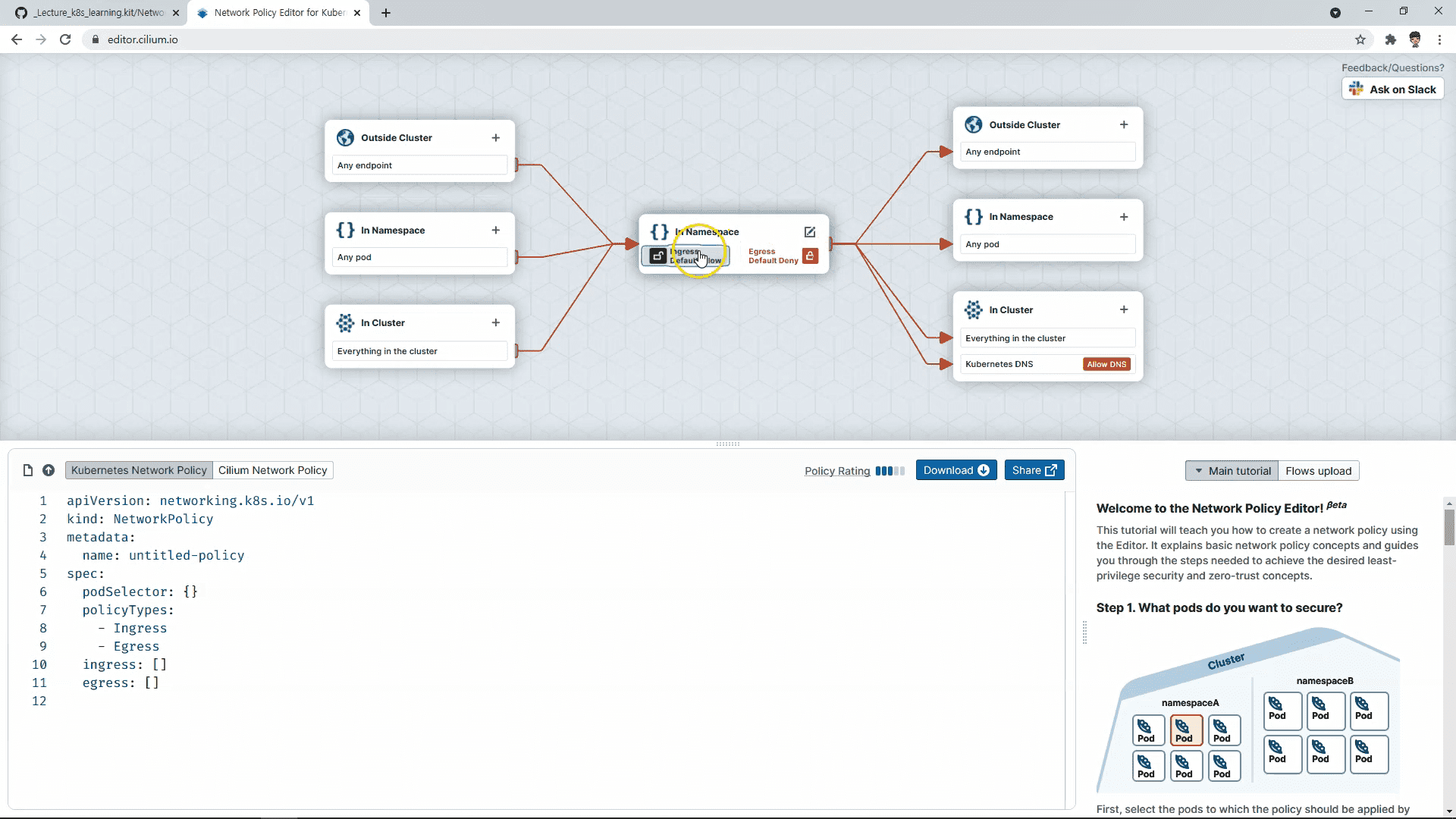Click the edit icon on center namespace card
The height and width of the screenshot is (819, 1456).
809,232
